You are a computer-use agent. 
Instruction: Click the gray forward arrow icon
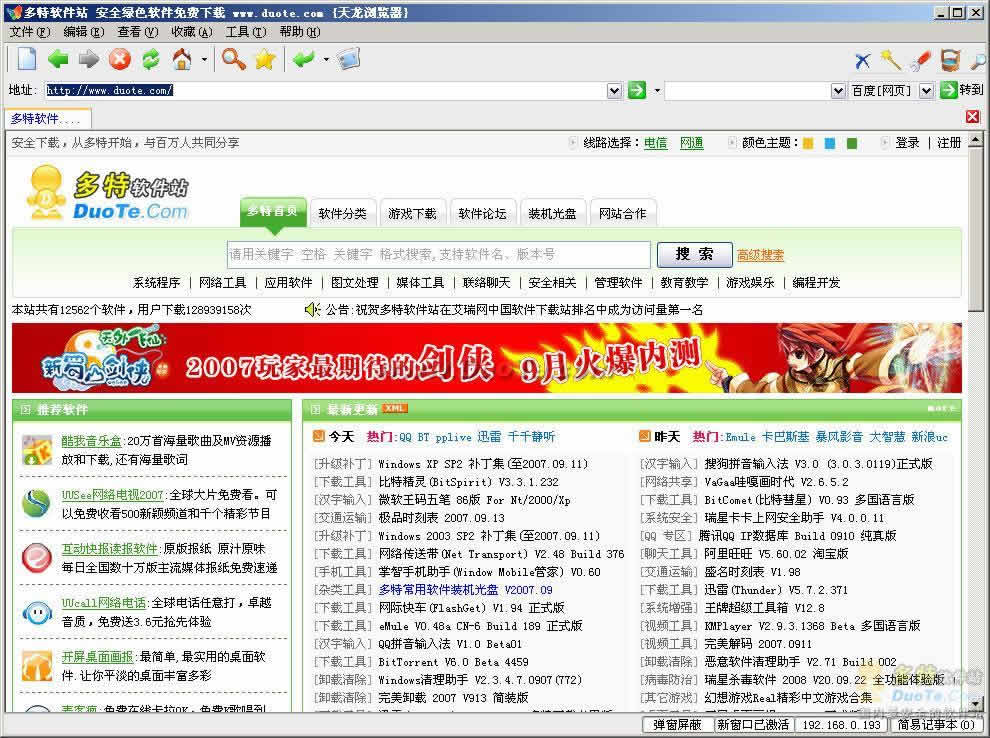point(89,59)
